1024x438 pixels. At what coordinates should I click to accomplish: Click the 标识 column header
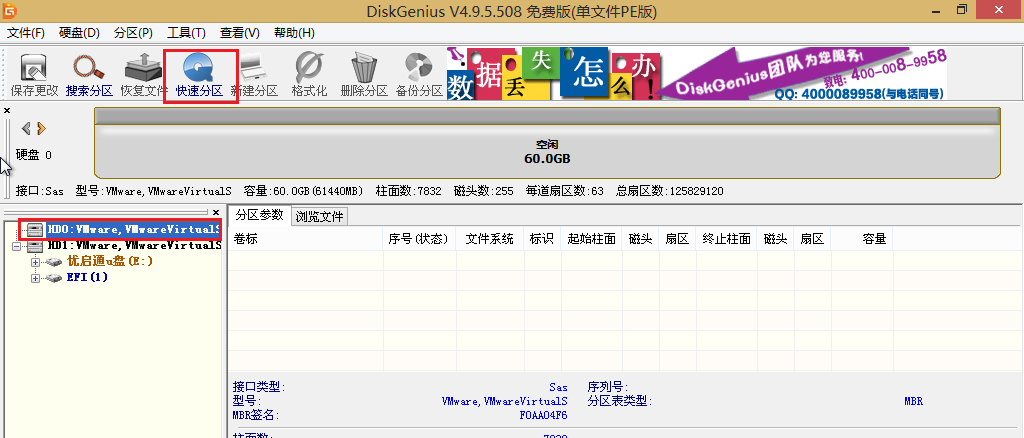(x=542, y=240)
